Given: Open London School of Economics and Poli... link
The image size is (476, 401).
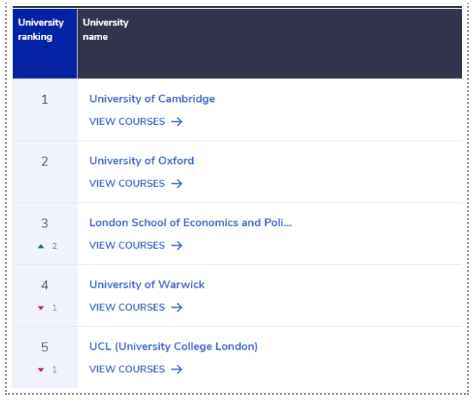Looking at the screenshot, I should [x=190, y=223].
